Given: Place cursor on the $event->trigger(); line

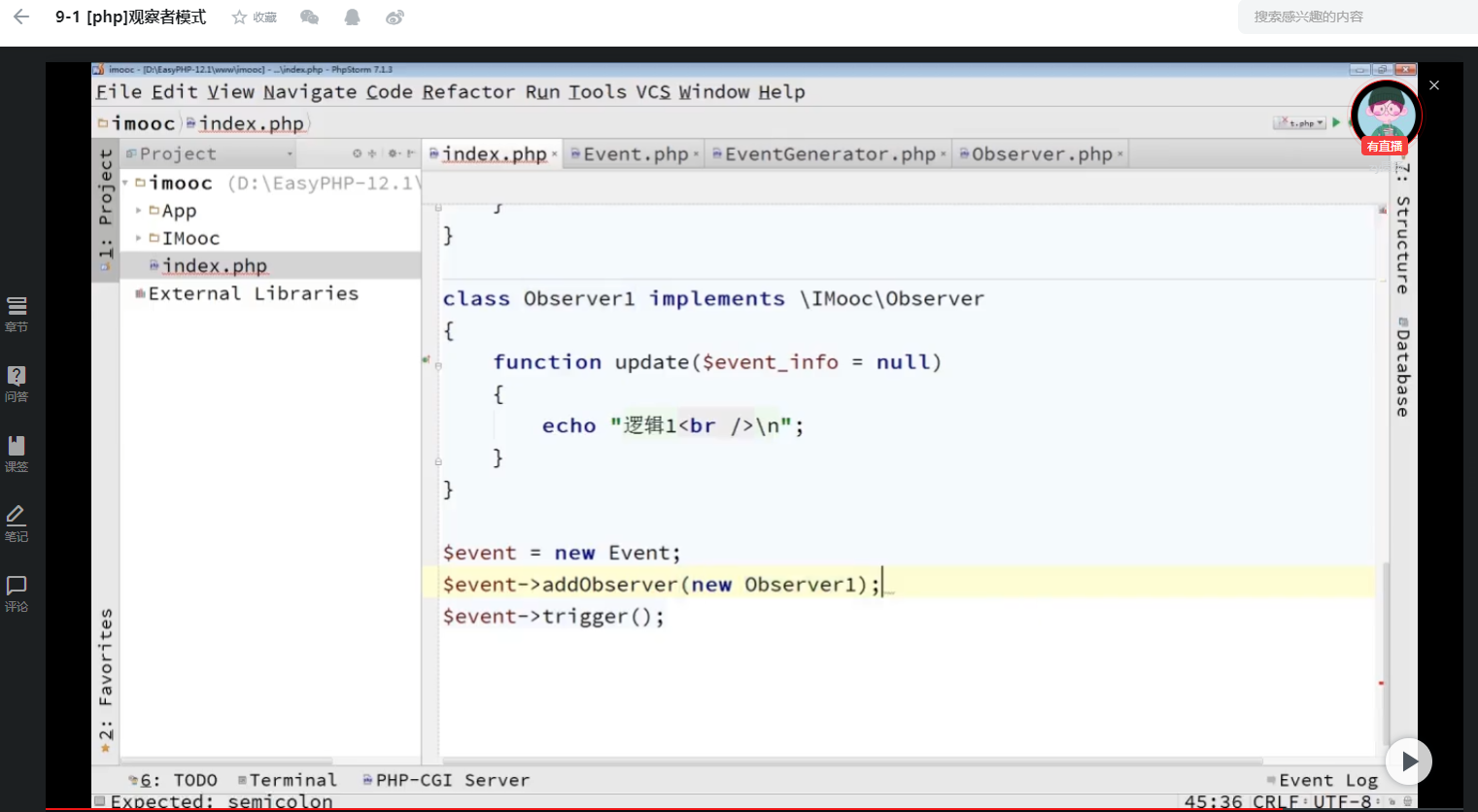Looking at the screenshot, I should tap(554, 617).
